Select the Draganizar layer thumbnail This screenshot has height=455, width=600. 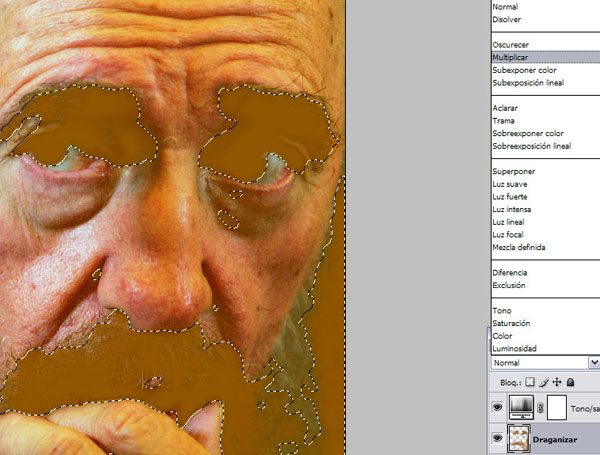click(519, 439)
